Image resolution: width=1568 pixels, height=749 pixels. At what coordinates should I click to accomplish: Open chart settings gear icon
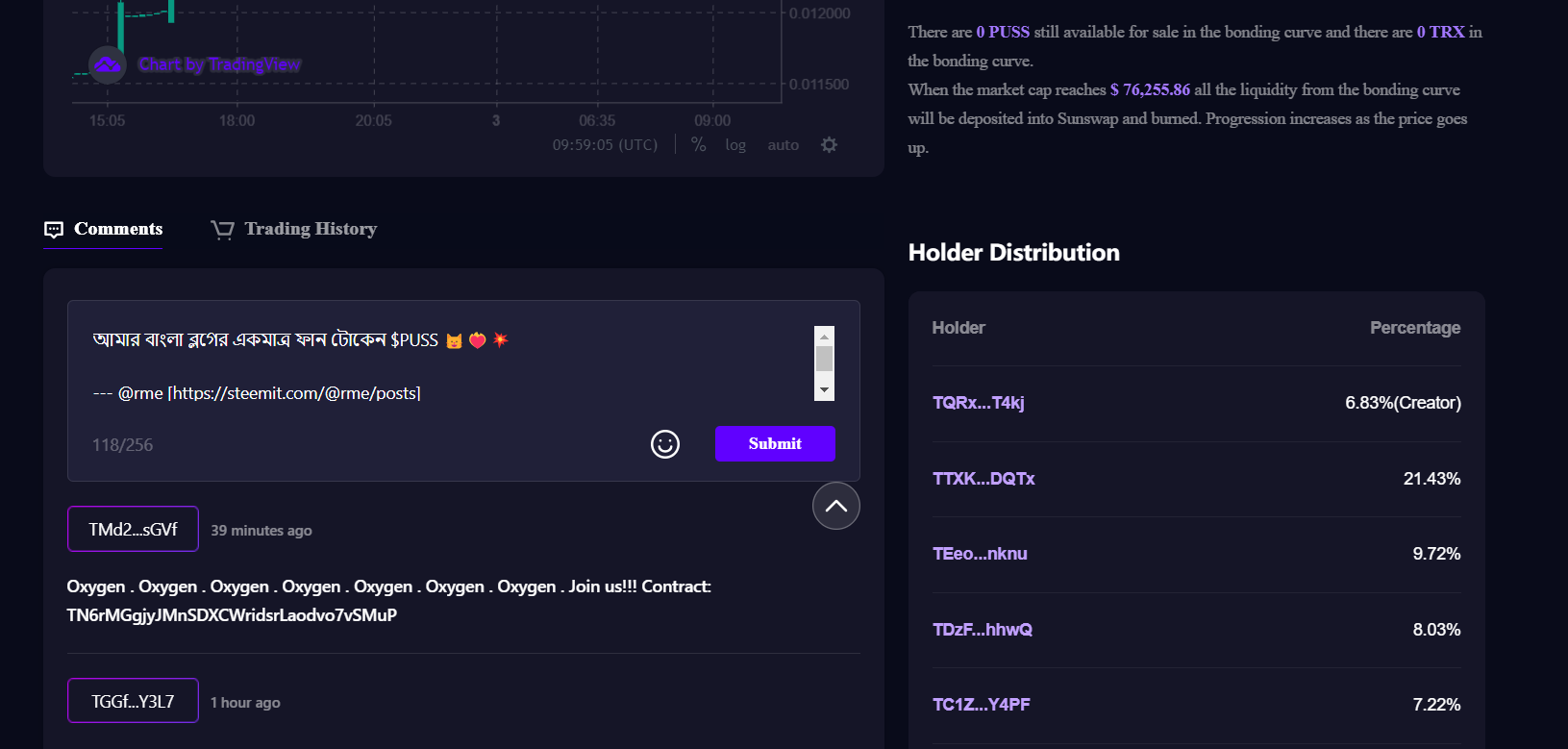pyautogui.click(x=829, y=144)
